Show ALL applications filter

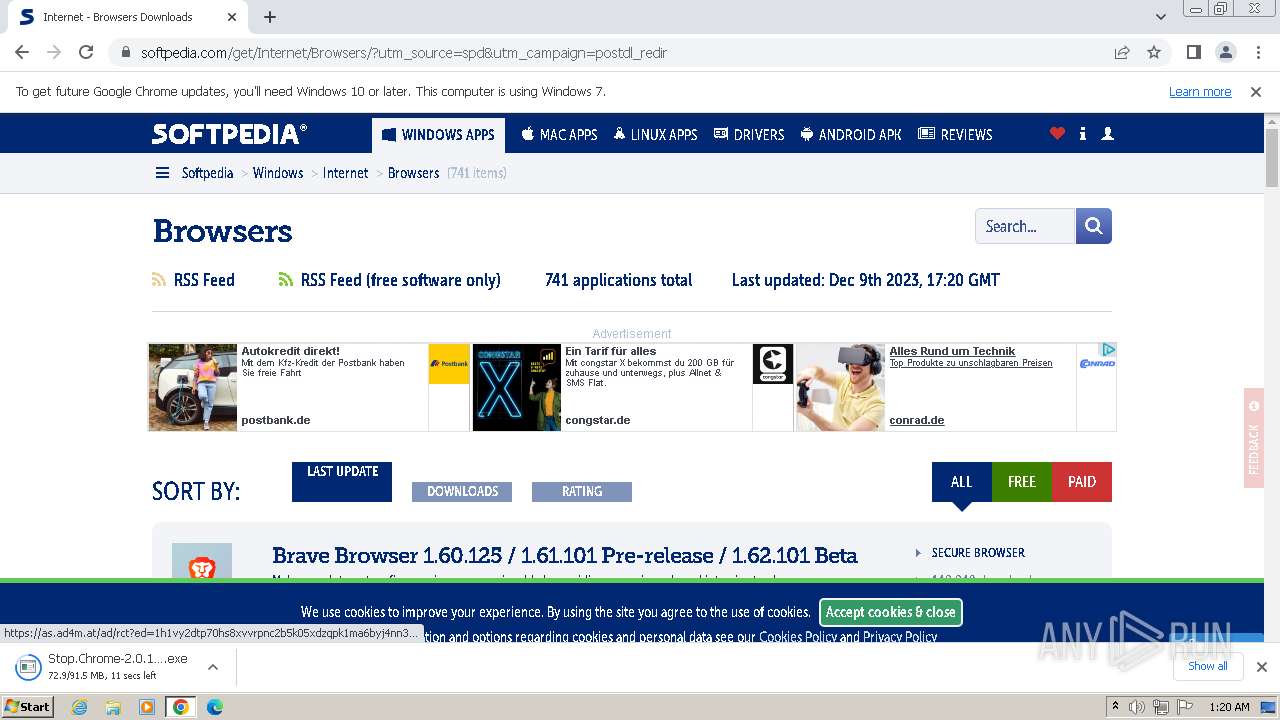961,481
